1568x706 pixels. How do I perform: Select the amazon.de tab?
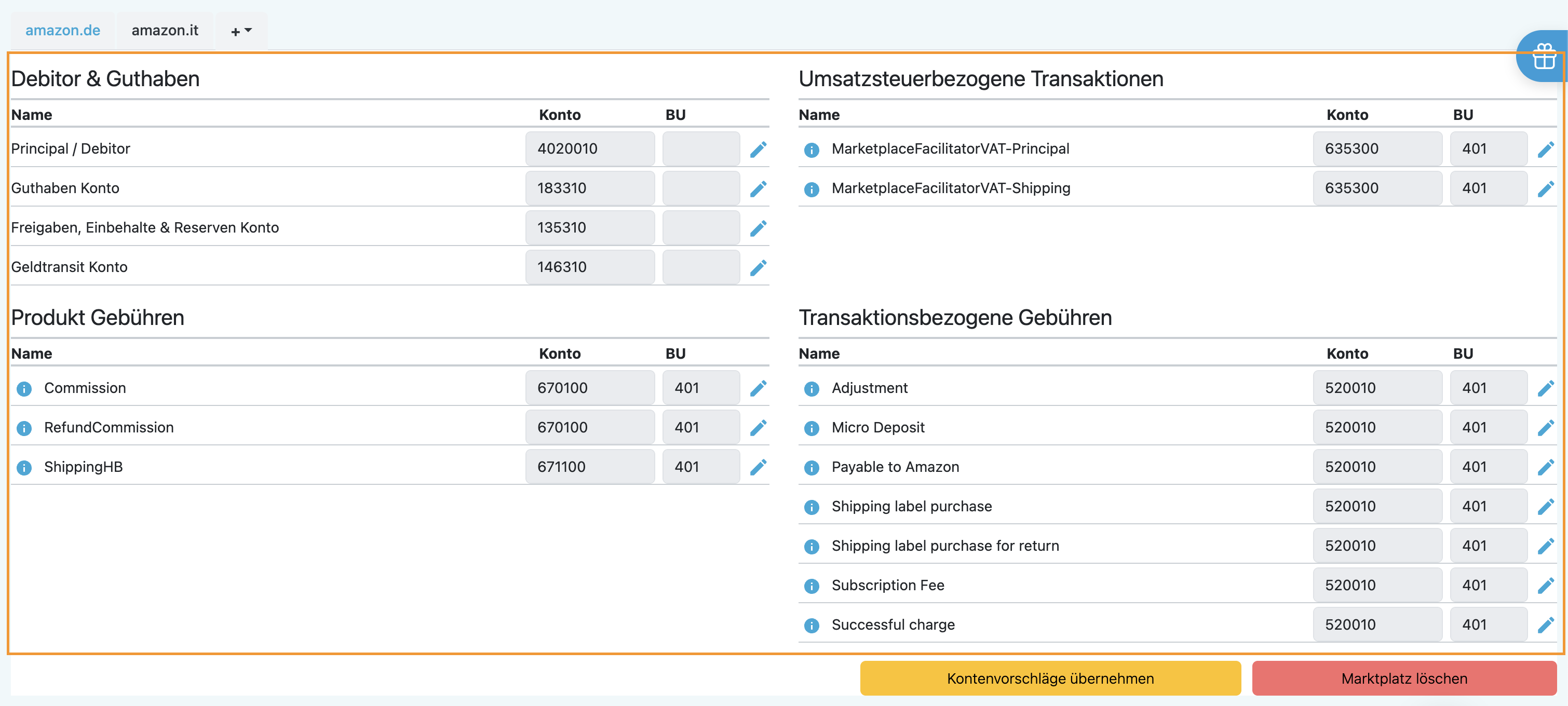point(63,31)
